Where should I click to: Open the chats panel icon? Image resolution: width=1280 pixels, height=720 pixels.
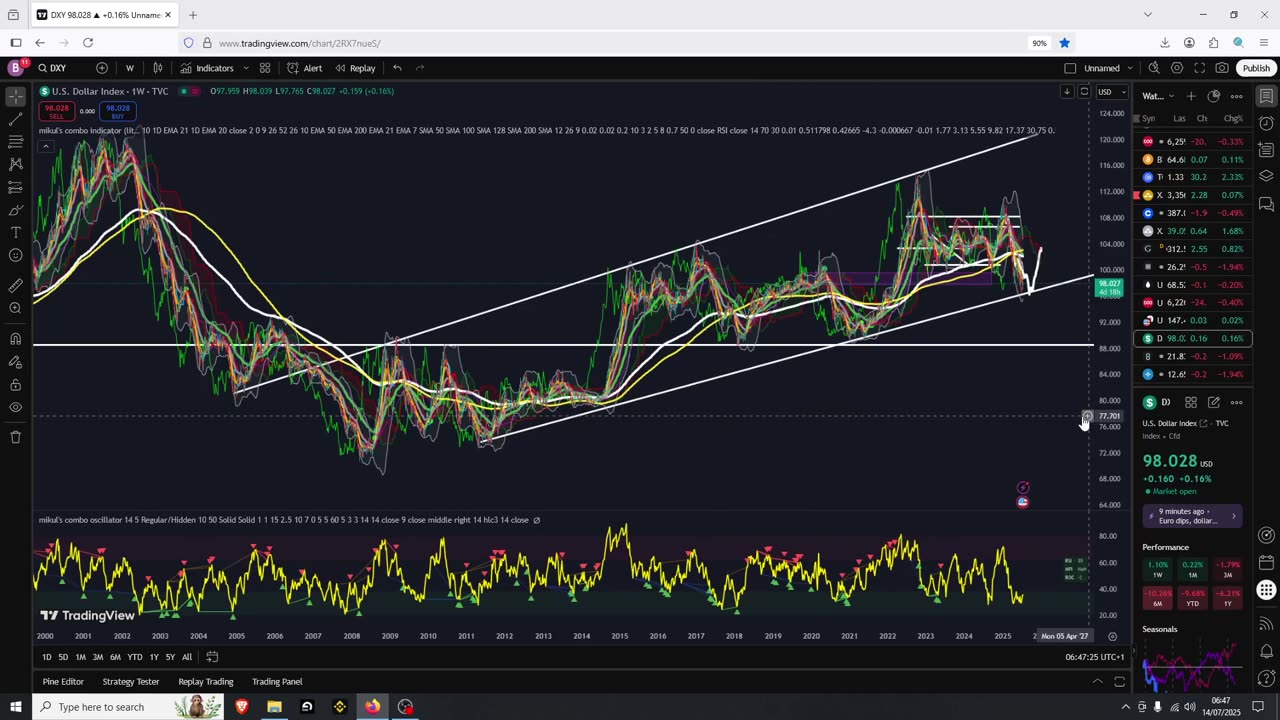[x=1266, y=204]
